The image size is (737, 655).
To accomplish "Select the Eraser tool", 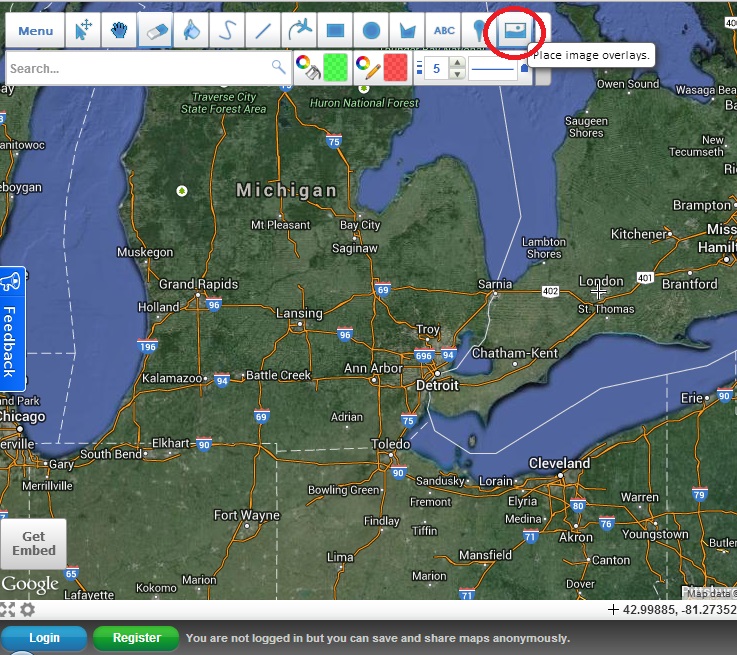I will [154, 31].
